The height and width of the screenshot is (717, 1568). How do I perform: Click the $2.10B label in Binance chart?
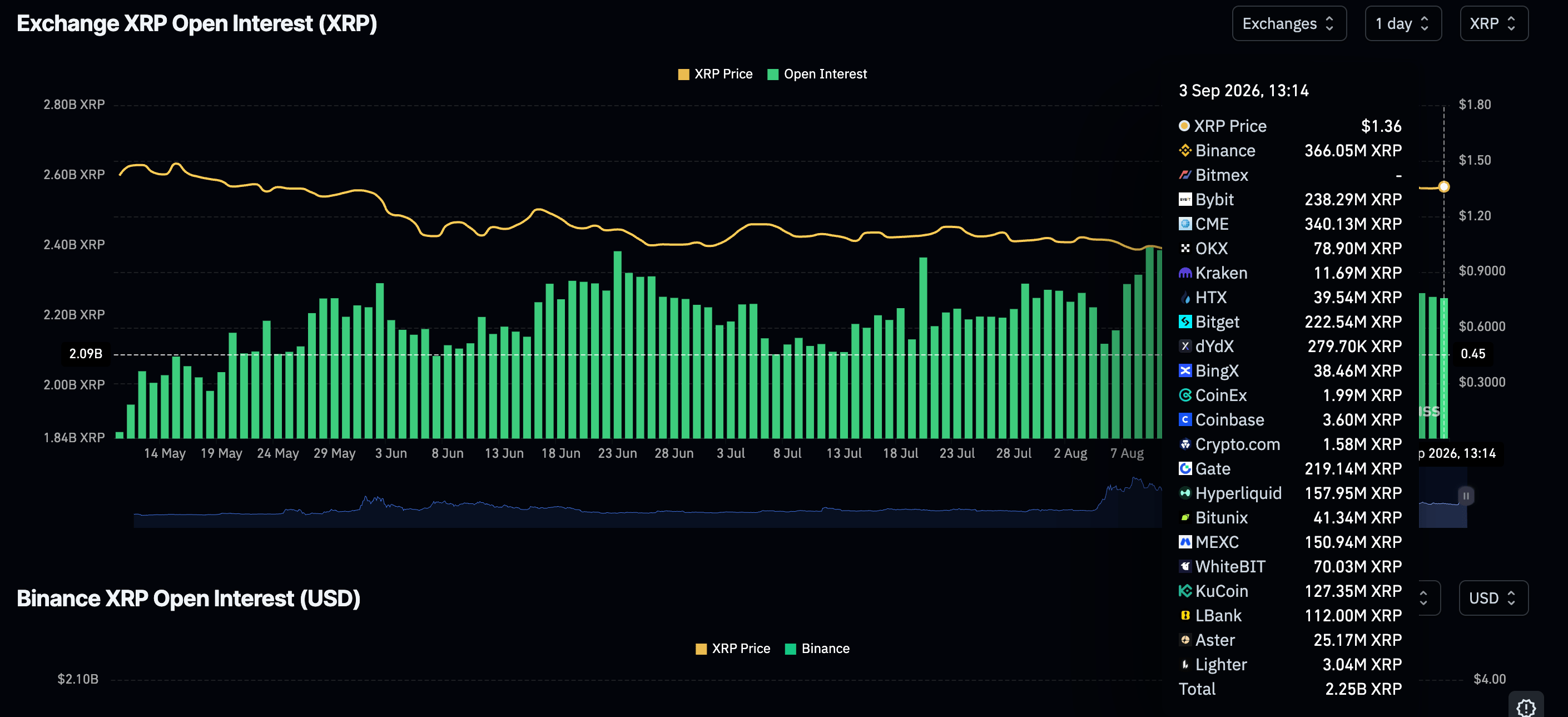[x=78, y=679]
